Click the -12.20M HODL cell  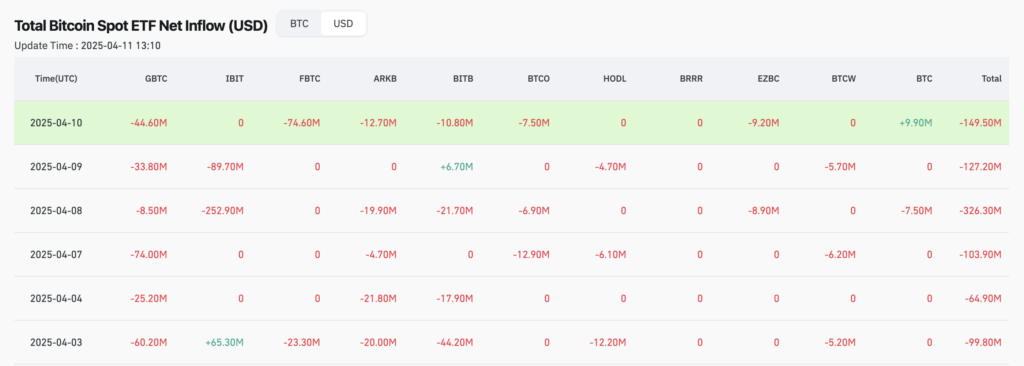click(608, 342)
